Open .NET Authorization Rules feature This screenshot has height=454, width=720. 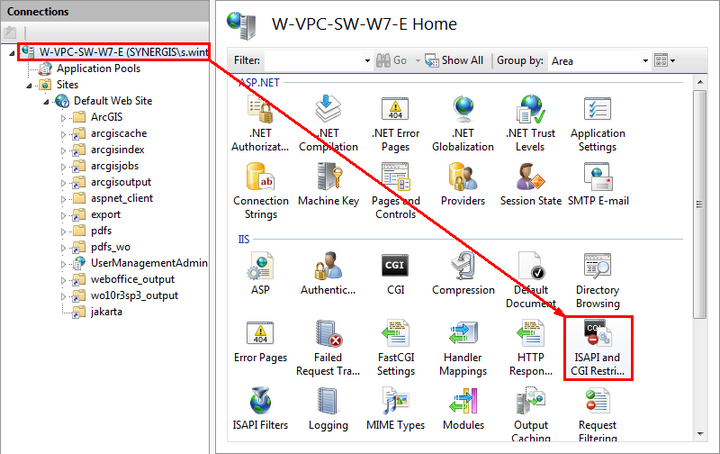[x=260, y=123]
